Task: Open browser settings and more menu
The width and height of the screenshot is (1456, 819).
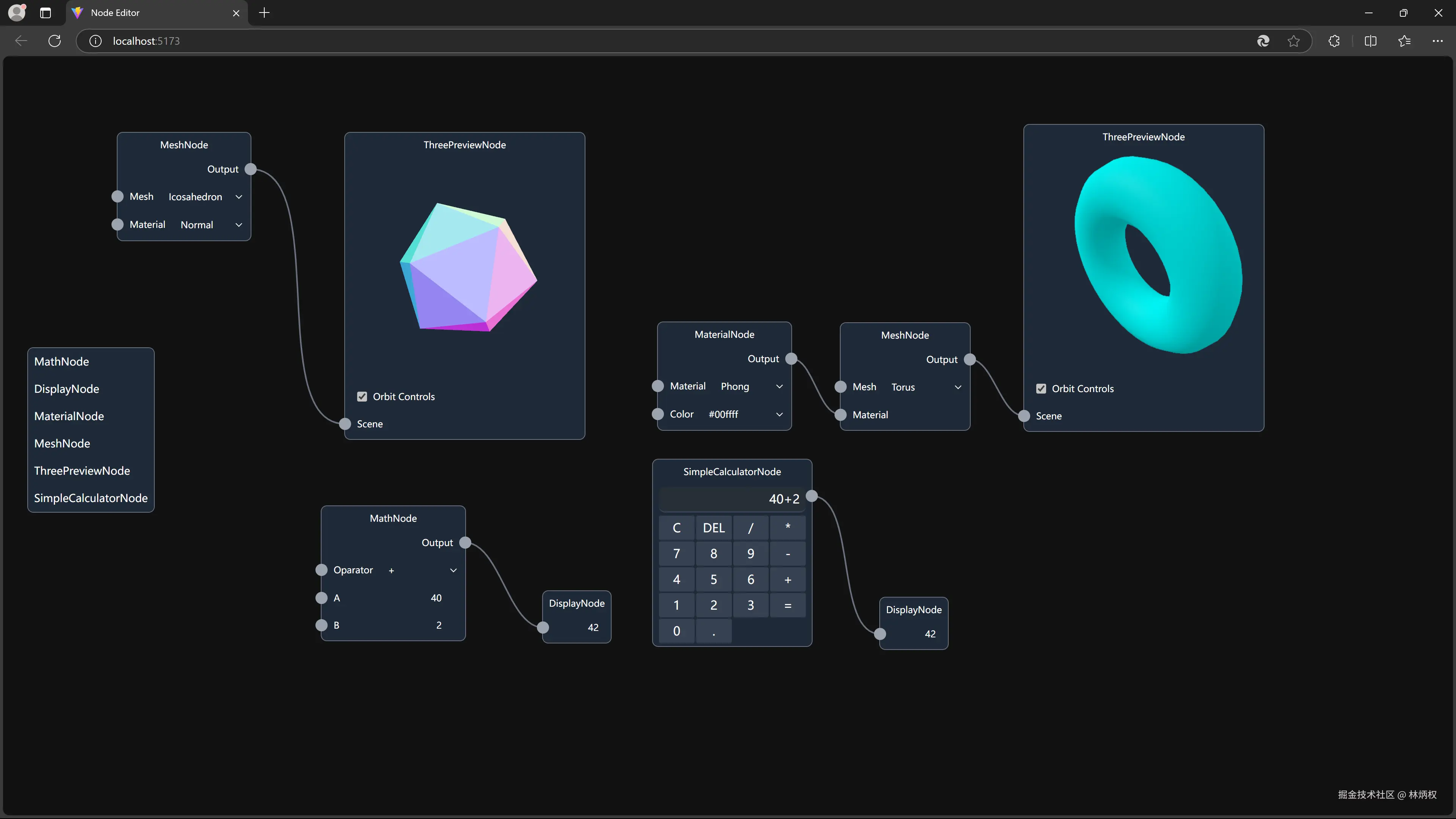Action: [1437, 41]
